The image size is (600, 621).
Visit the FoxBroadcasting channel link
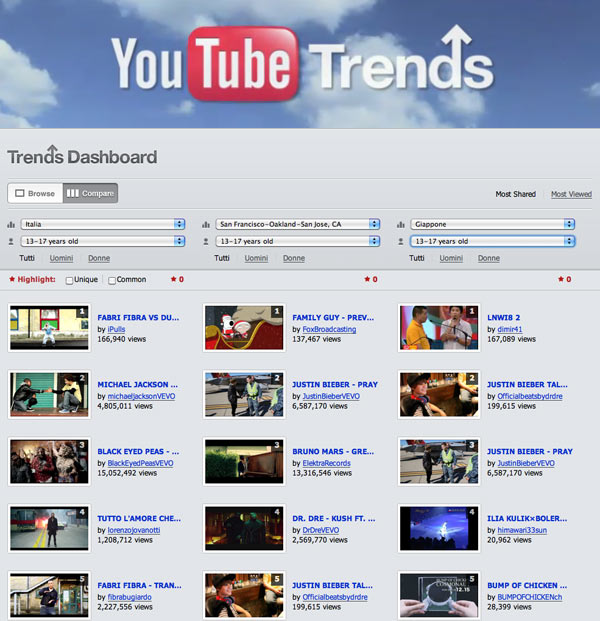(x=329, y=329)
